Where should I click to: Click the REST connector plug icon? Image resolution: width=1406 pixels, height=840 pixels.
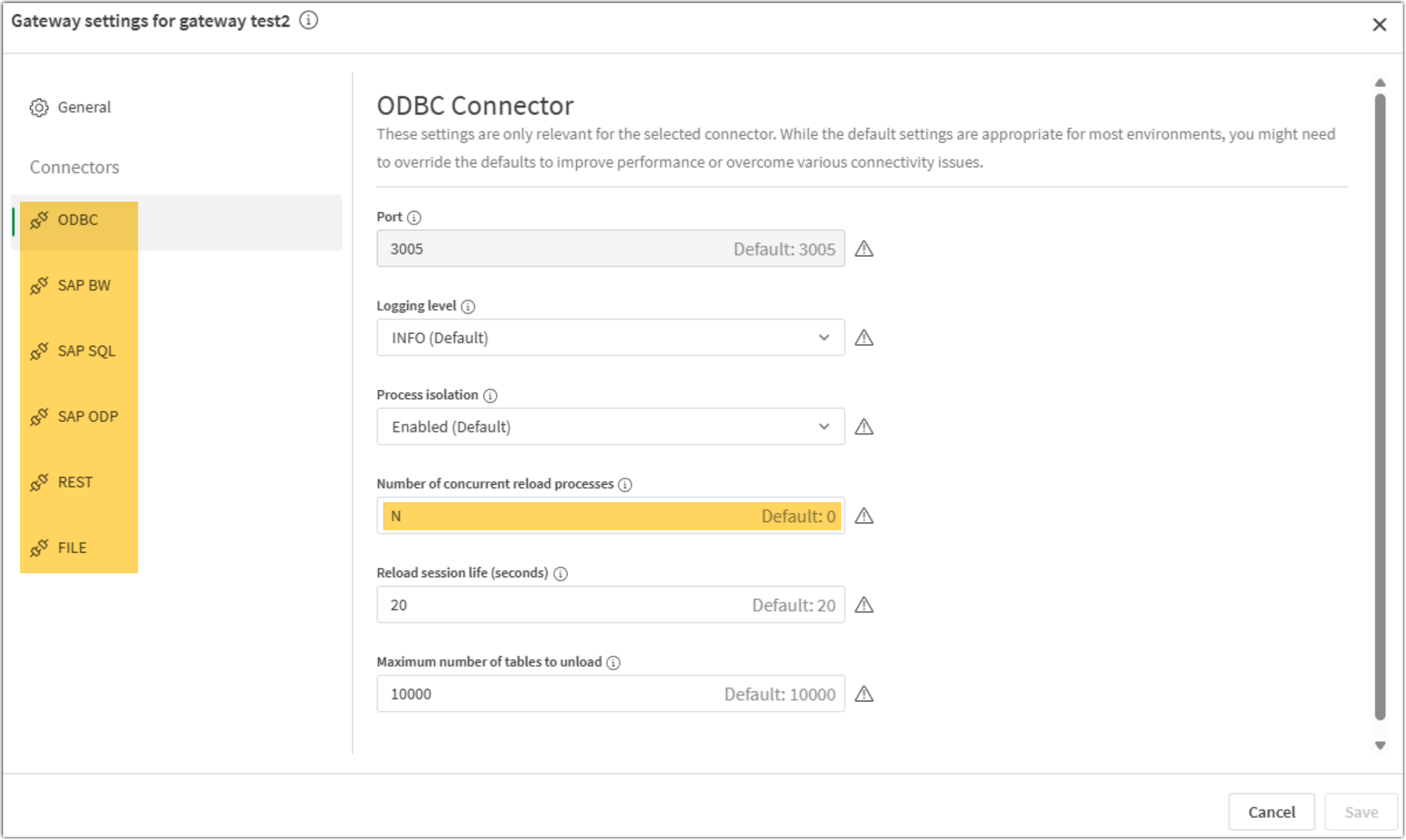click(x=39, y=482)
